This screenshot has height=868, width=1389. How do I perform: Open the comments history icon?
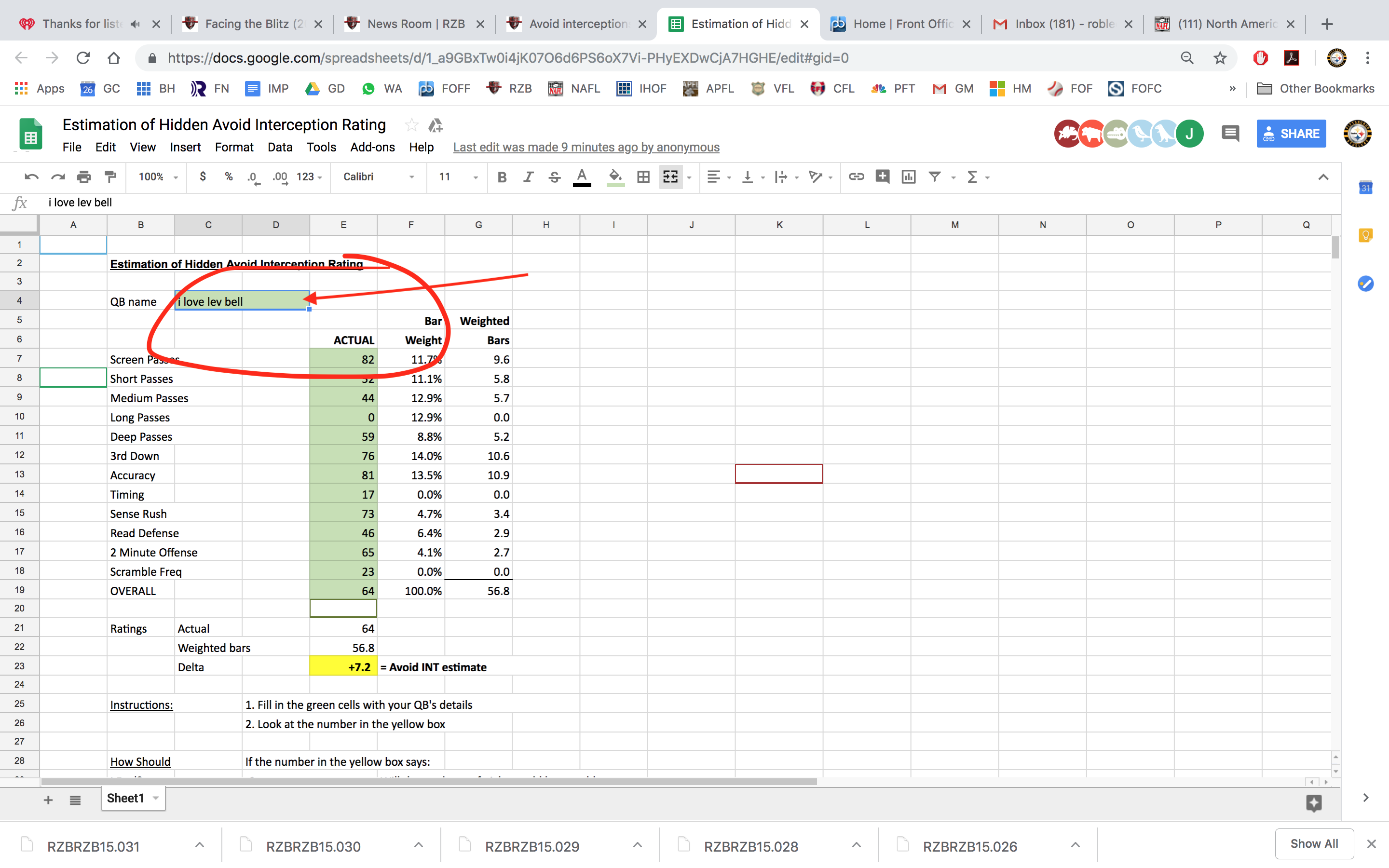tap(1230, 134)
